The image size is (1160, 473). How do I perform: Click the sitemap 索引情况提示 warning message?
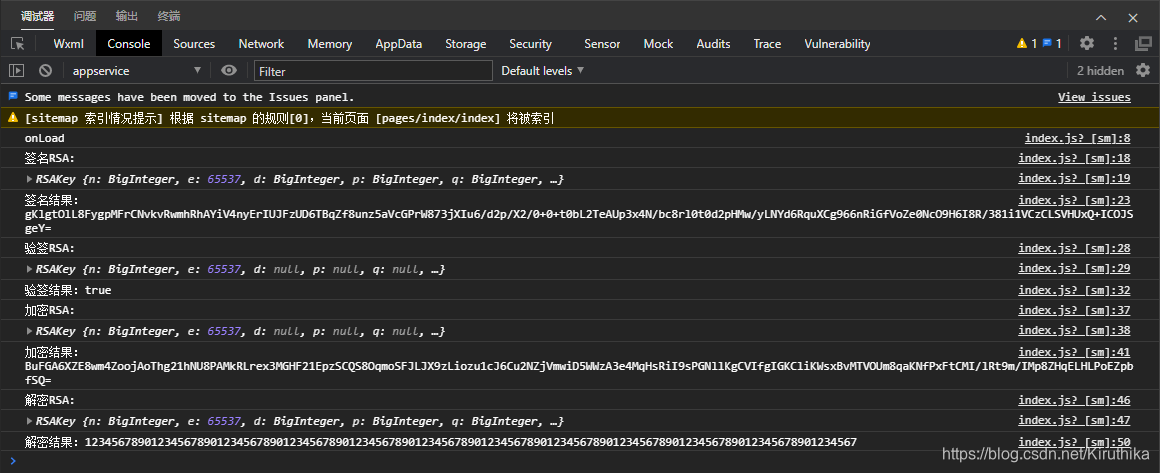[x=290, y=118]
